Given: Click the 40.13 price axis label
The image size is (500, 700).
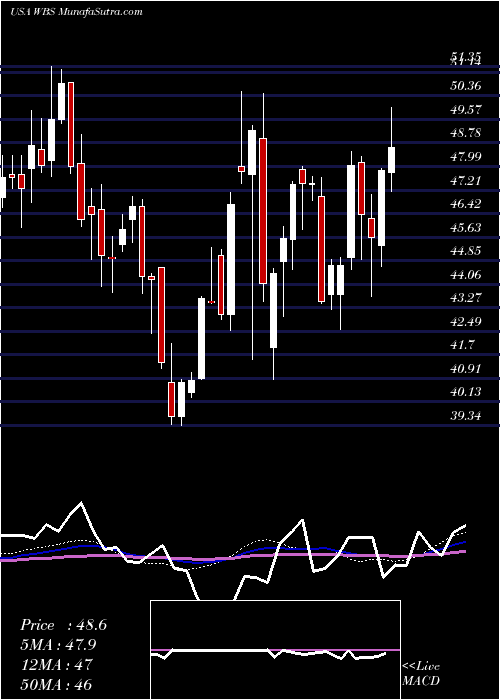Looking at the screenshot, I should [x=466, y=392].
